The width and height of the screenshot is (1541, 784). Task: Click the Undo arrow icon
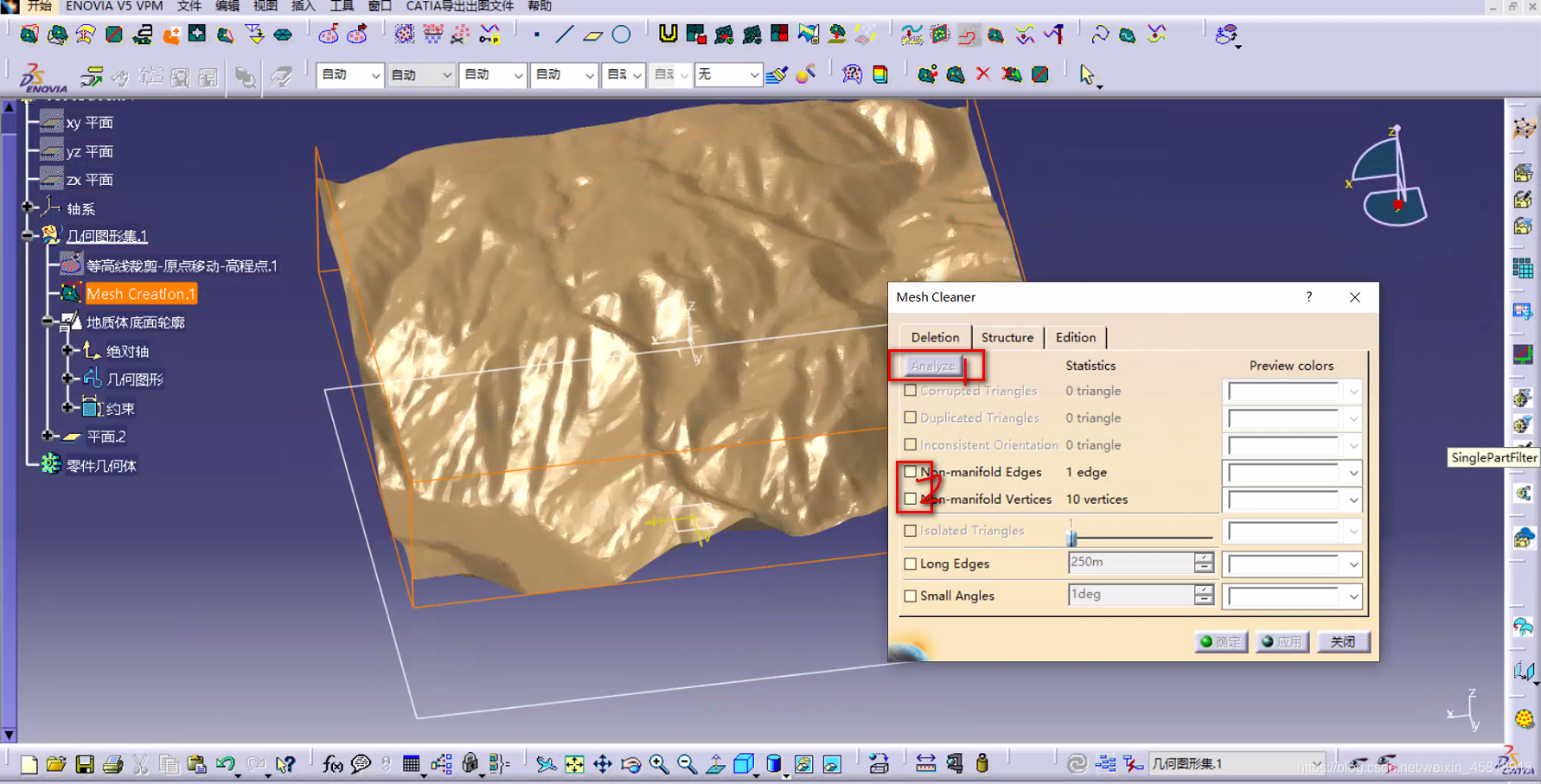pyautogui.click(x=226, y=764)
